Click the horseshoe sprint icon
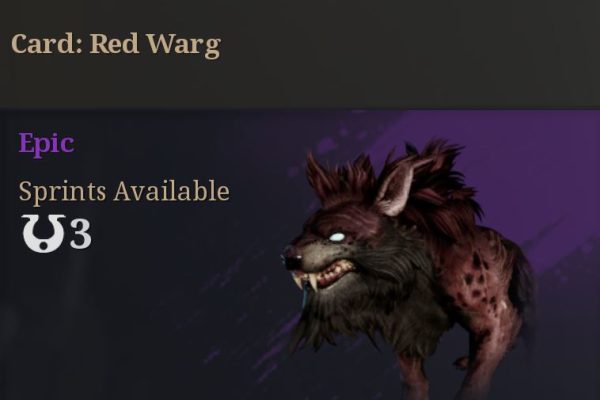The height and width of the screenshot is (400, 600). pyautogui.click(x=43, y=233)
